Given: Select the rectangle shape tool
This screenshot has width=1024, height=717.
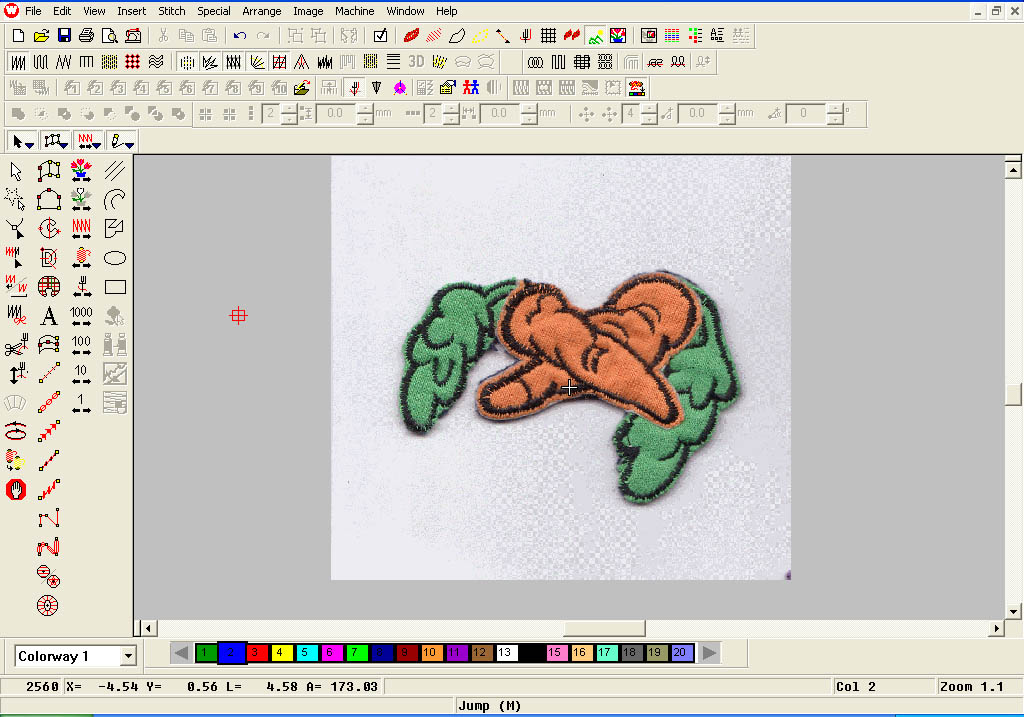Looking at the screenshot, I should tap(115, 287).
